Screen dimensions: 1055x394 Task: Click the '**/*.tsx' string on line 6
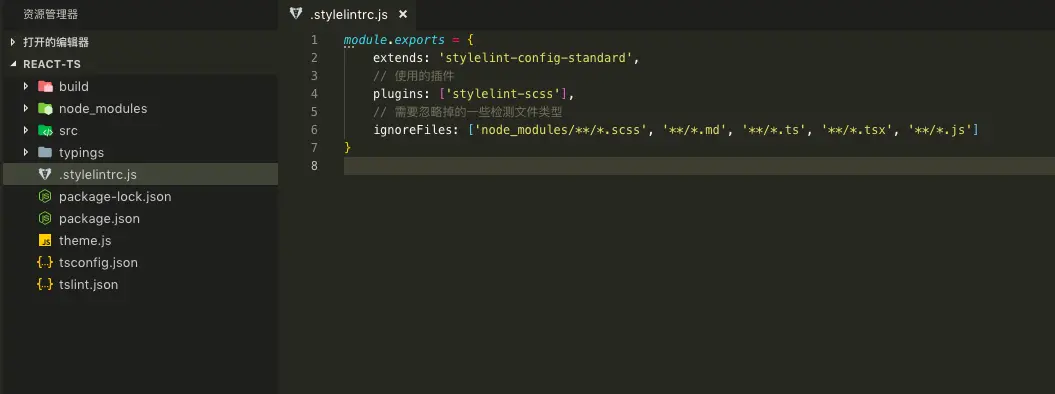tap(861, 130)
